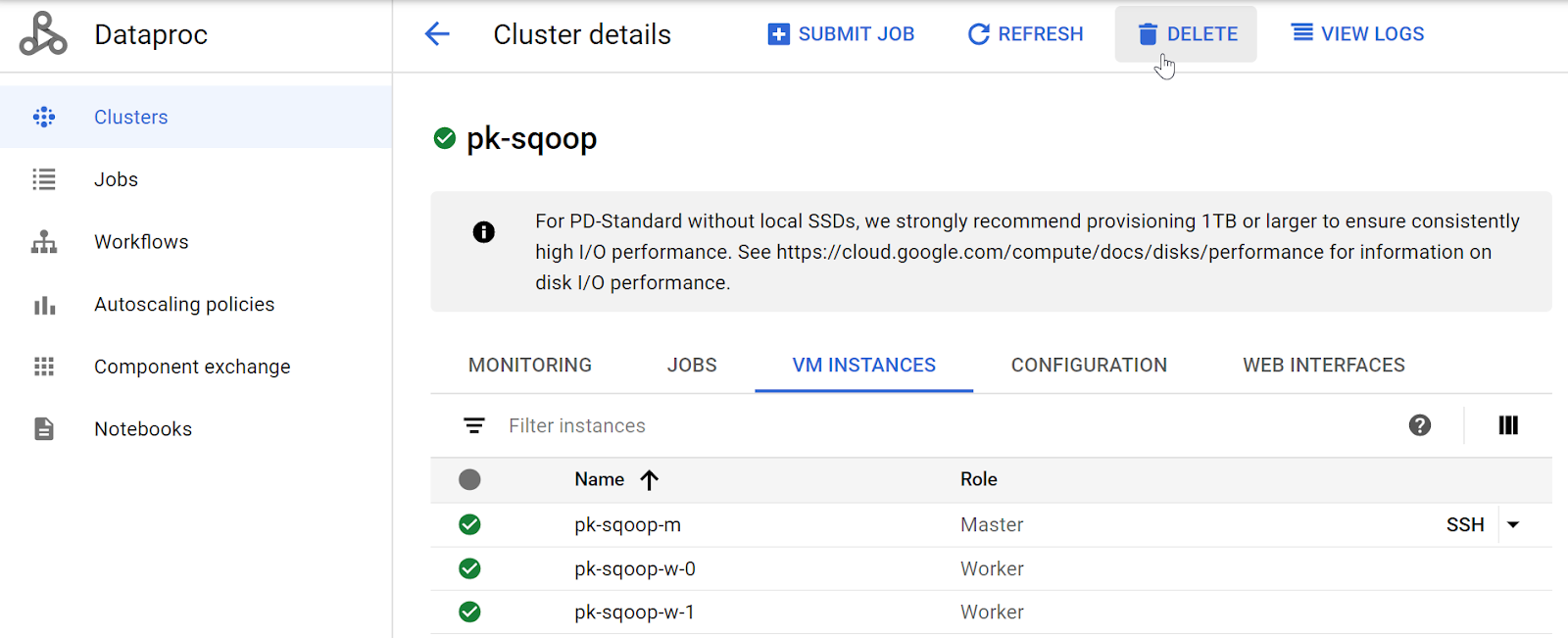
Task: Click the status check for pk-sqoop-w-1
Action: pos(470,613)
